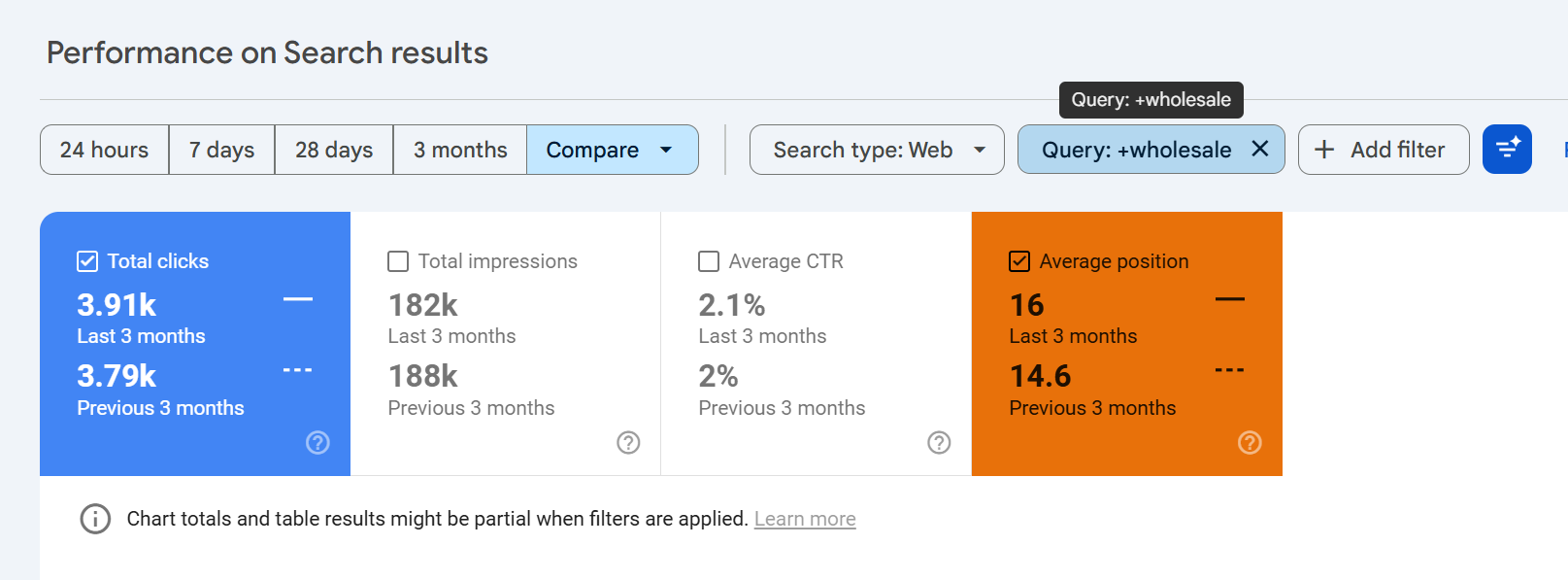Follow the Learn more link
The height and width of the screenshot is (580, 1568).
[x=805, y=519]
